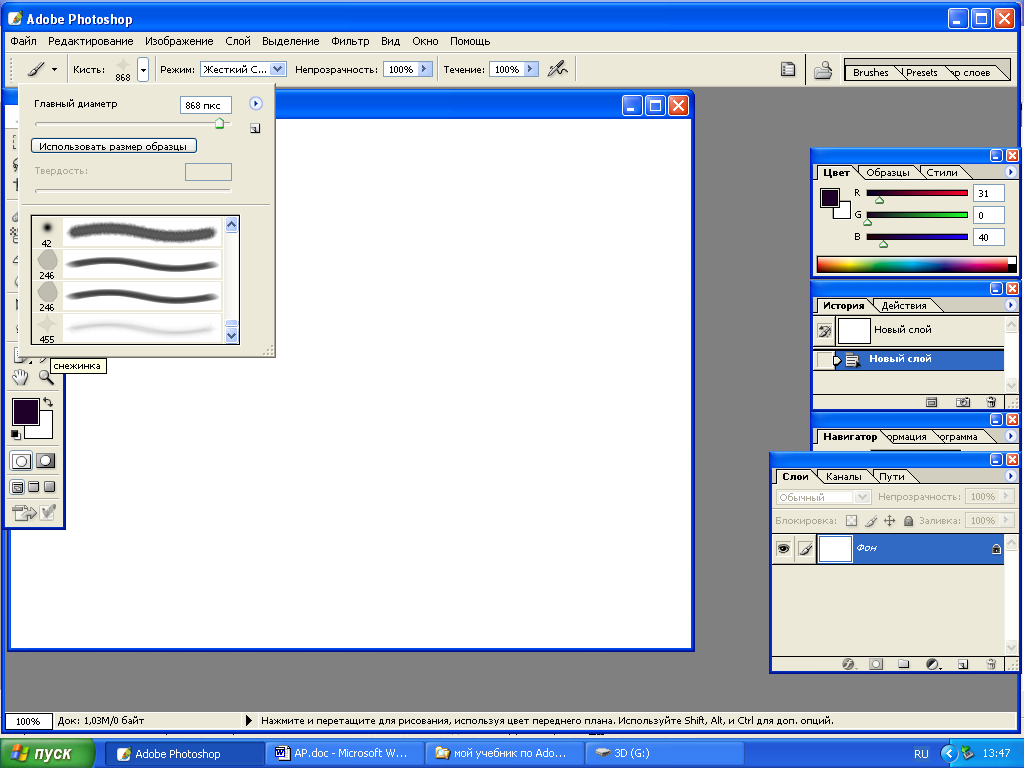Create new document from current history state
This screenshot has width=1024, height=768.
[x=931, y=402]
